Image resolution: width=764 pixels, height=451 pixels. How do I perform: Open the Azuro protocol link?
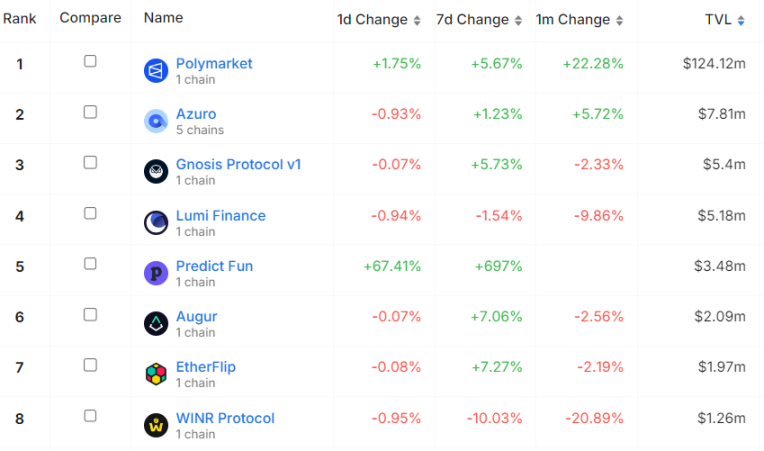(x=196, y=114)
